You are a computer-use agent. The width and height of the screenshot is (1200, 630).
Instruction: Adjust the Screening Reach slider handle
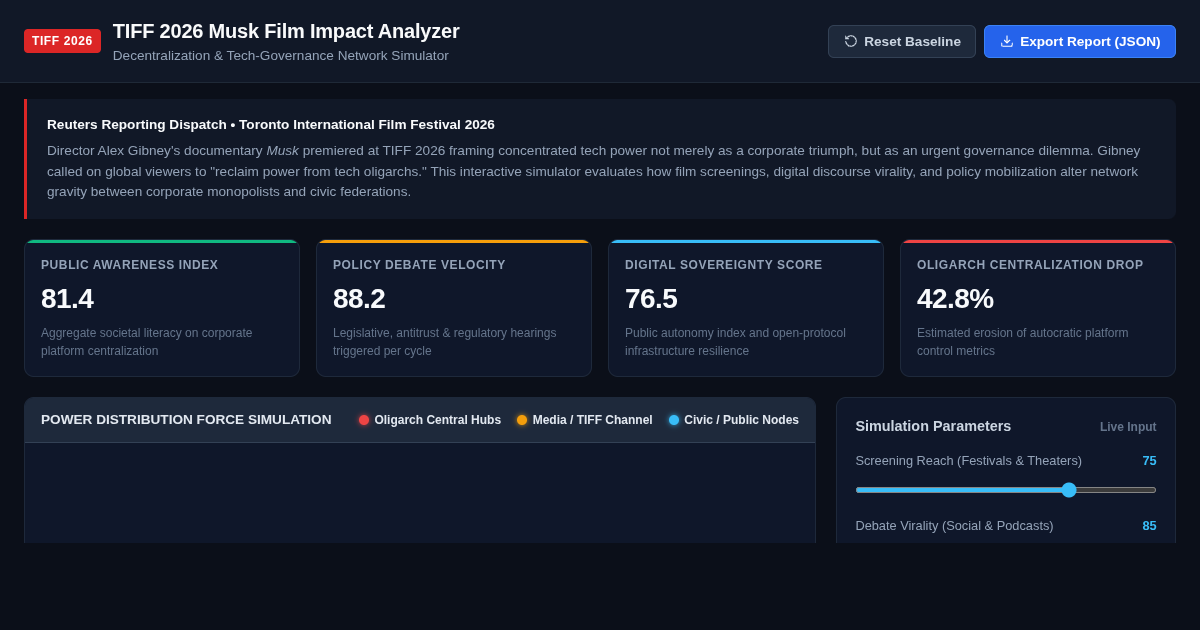point(1069,490)
